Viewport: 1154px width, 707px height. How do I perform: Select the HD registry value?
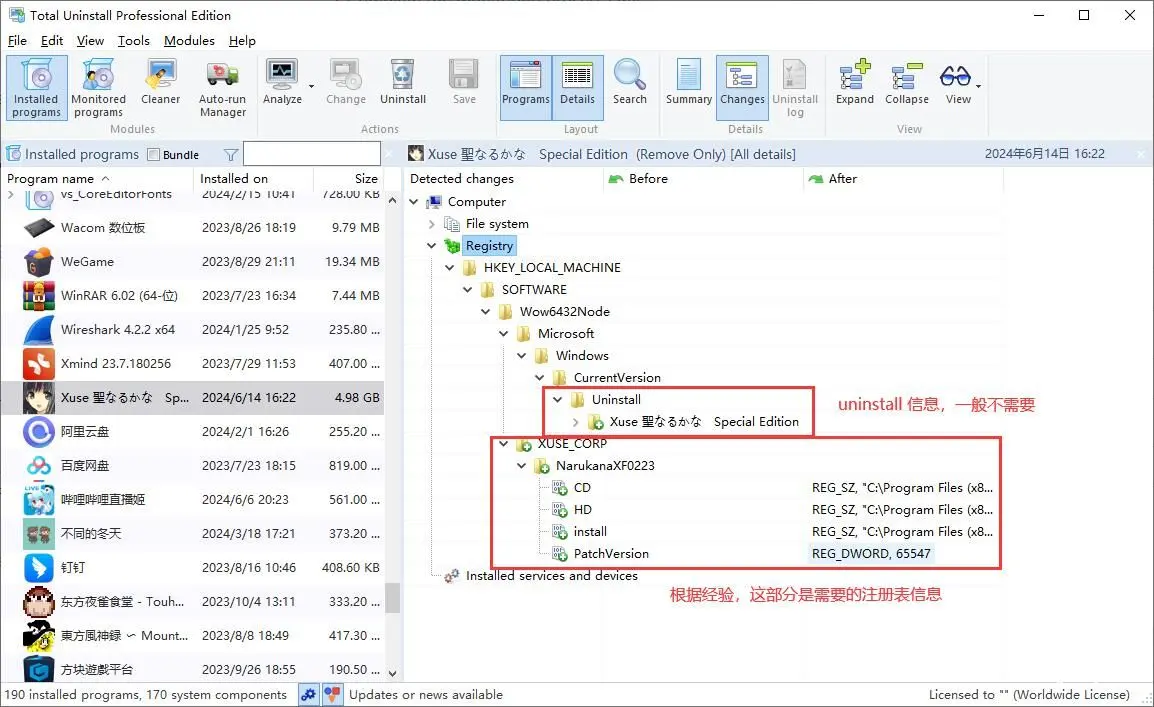pyautogui.click(x=582, y=510)
